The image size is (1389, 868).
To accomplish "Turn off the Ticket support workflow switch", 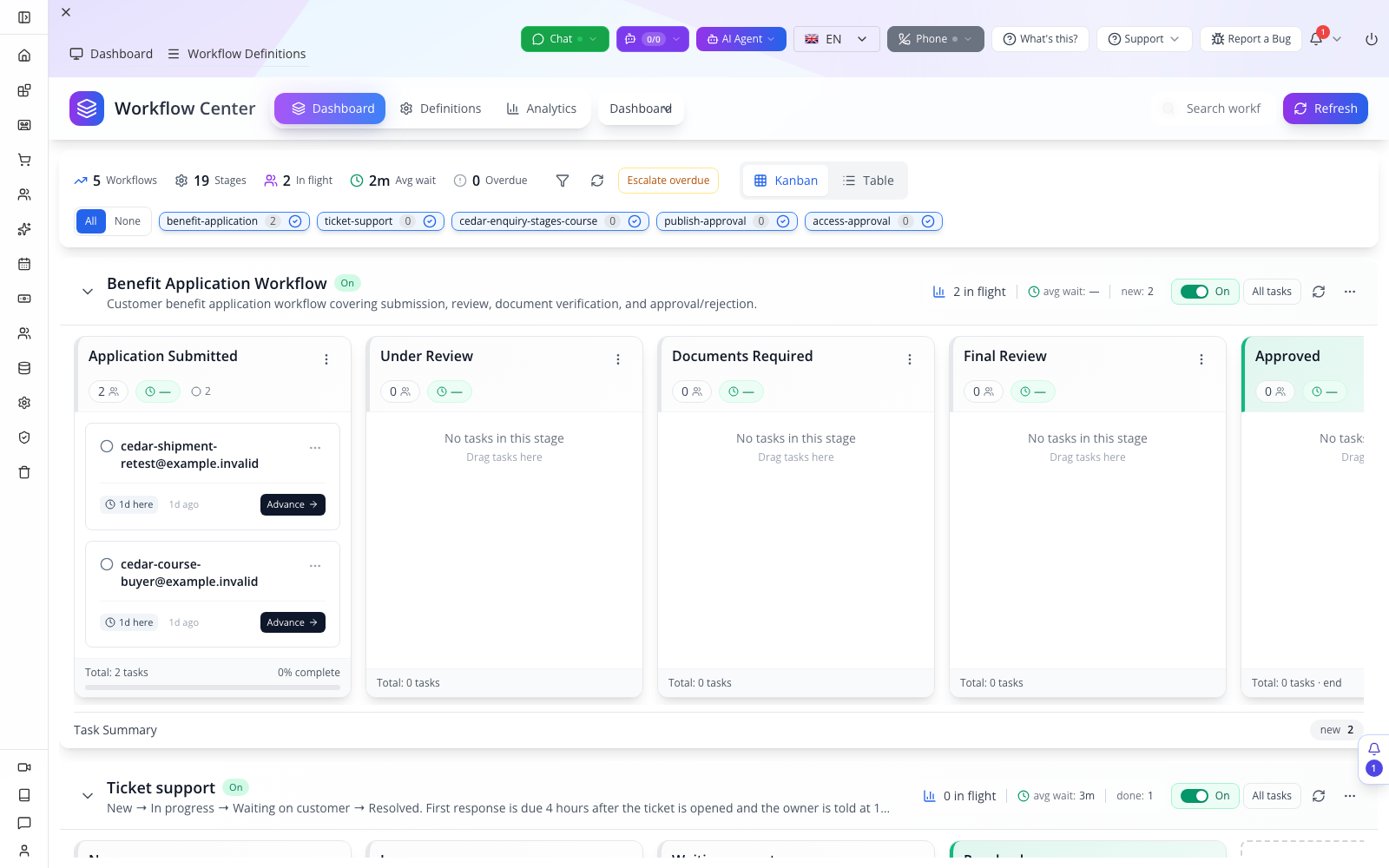I will tap(1195, 796).
